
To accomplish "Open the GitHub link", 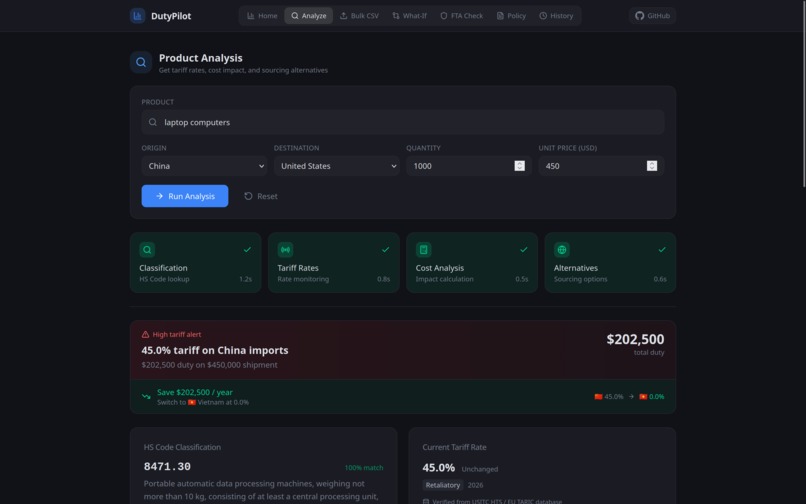I will (x=652, y=16).
